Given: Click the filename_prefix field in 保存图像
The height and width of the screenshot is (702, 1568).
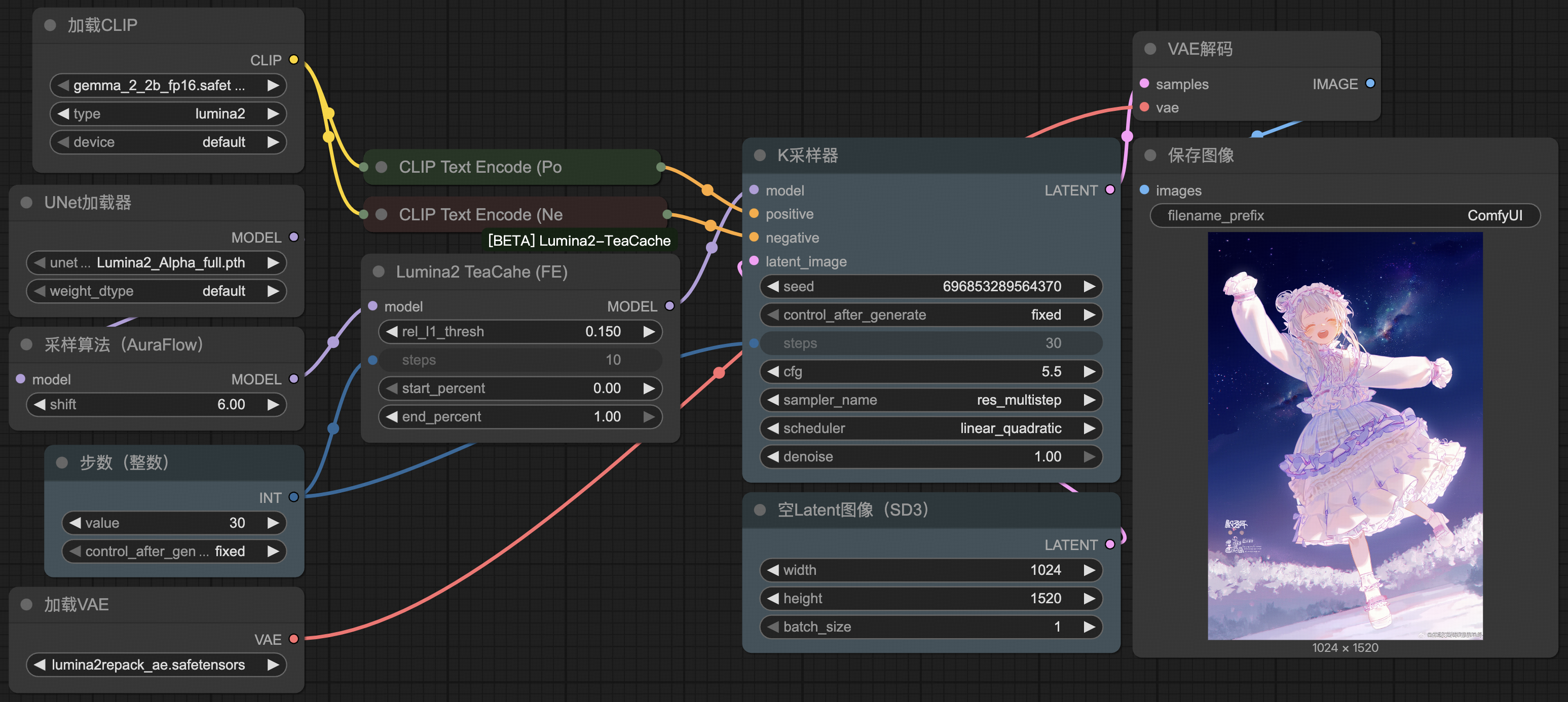Looking at the screenshot, I should point(1345,215).
